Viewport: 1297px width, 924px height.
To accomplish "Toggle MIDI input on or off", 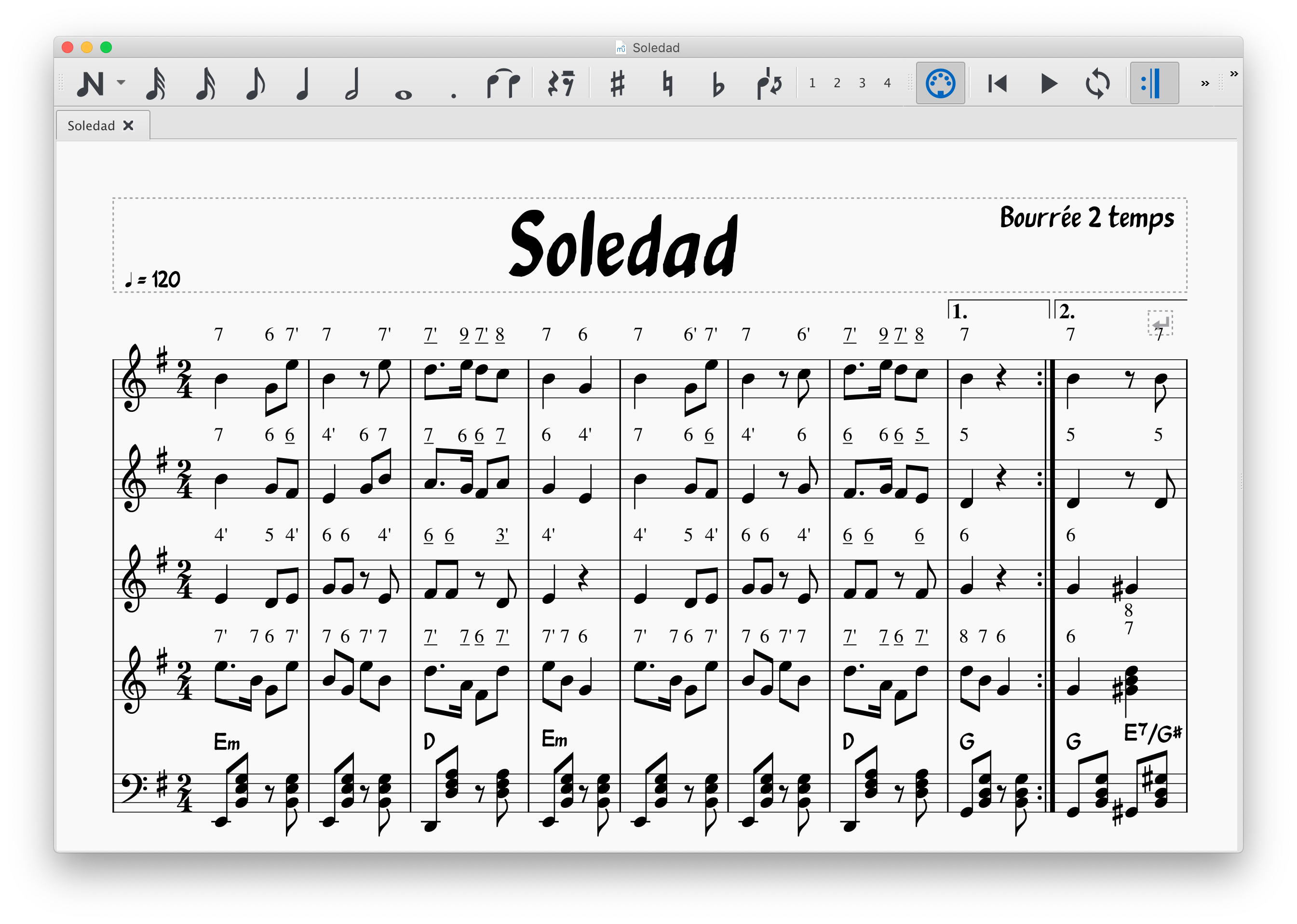I will click(x=940, y=82).
